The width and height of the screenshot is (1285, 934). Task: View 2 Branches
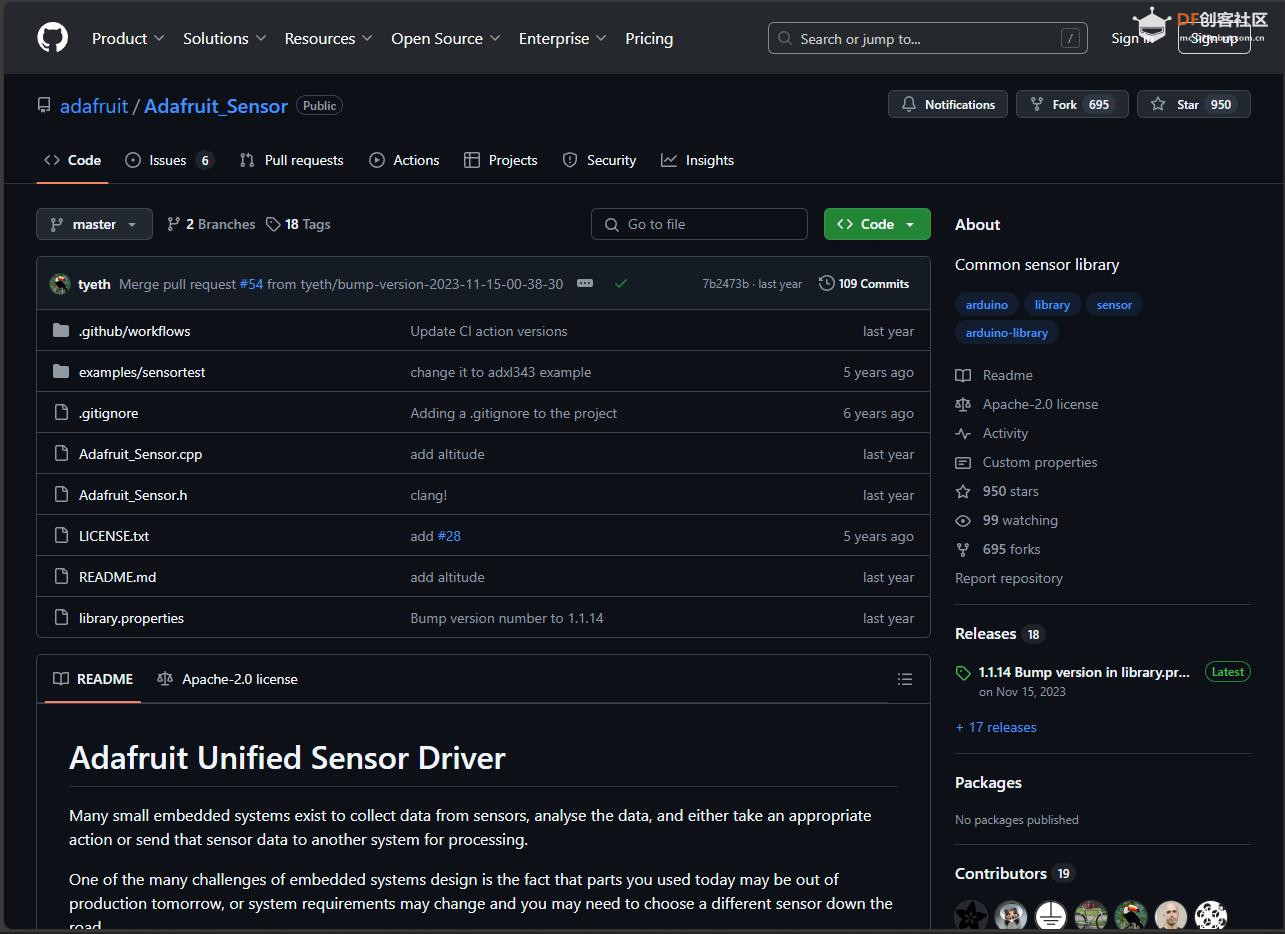click(x=211, y=224)
